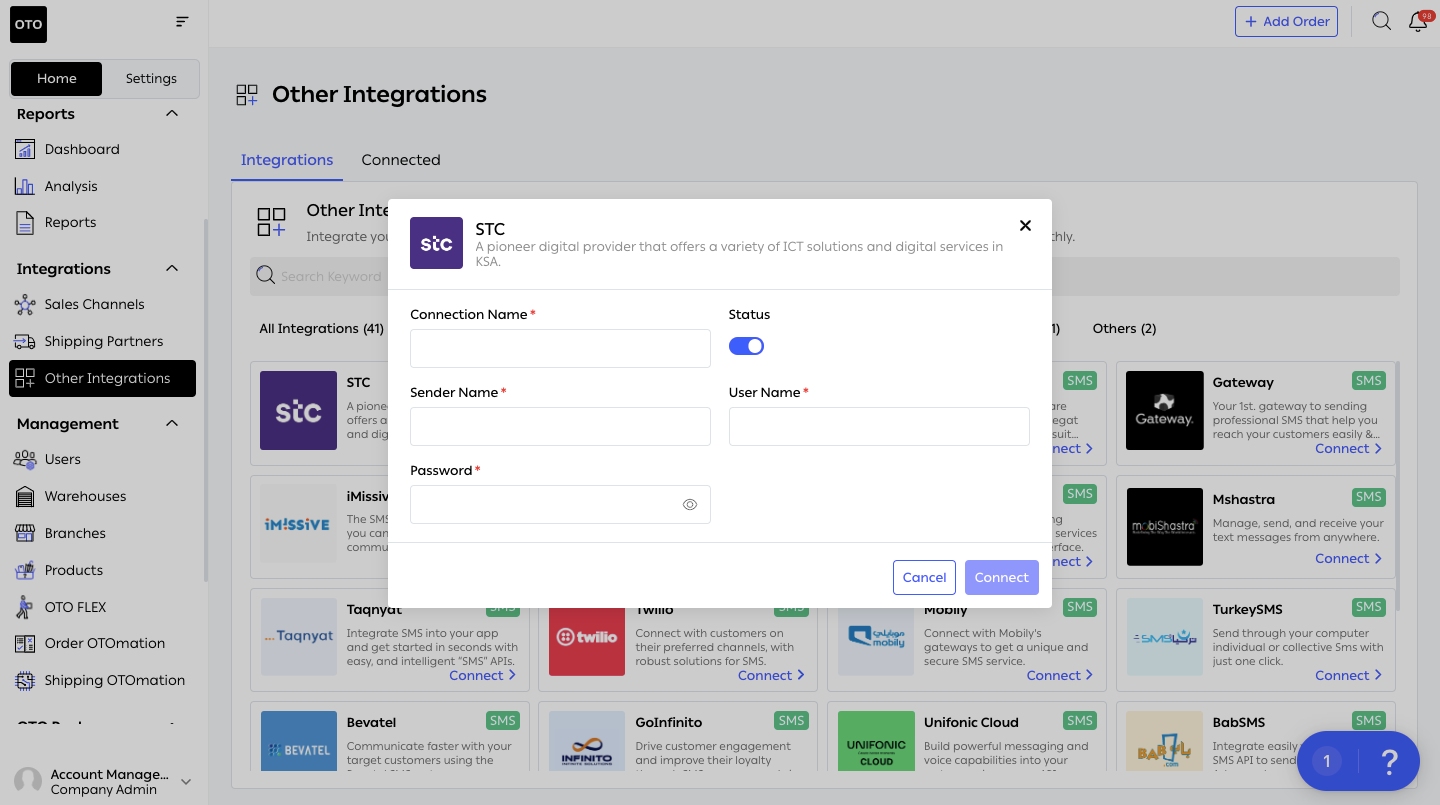Switch to the Settings tab

coord(151,78)
